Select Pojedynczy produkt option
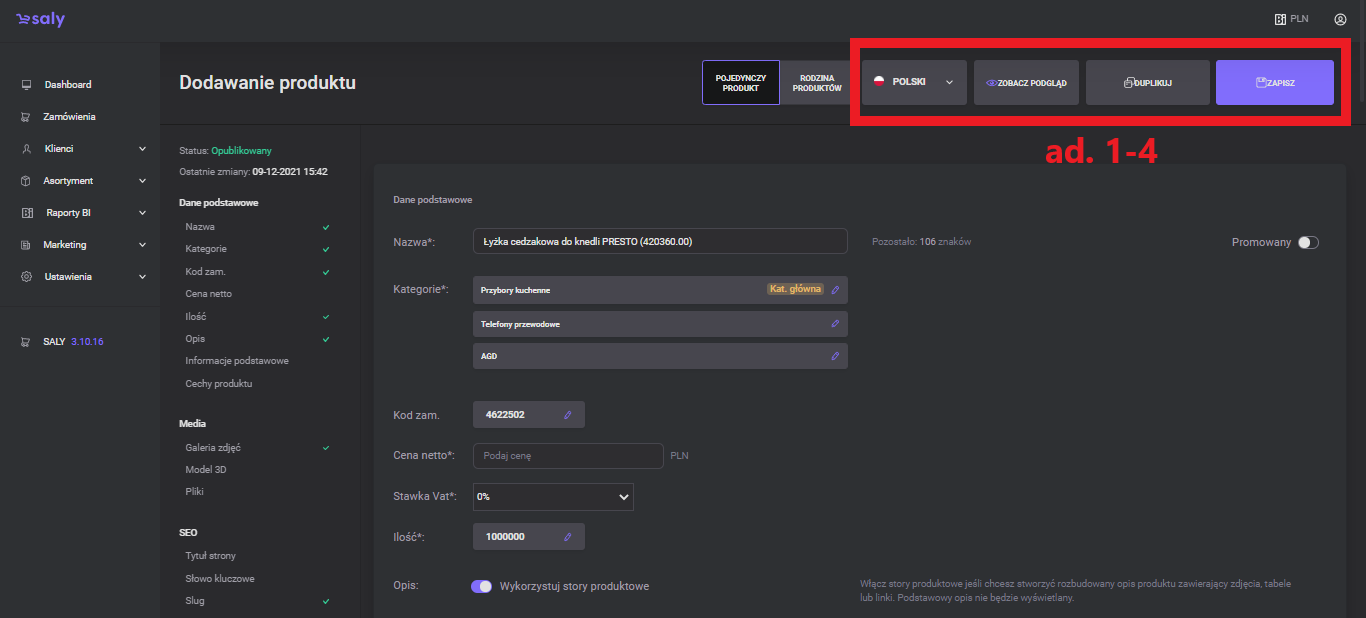1366x618 pixels. click(740, 83)
